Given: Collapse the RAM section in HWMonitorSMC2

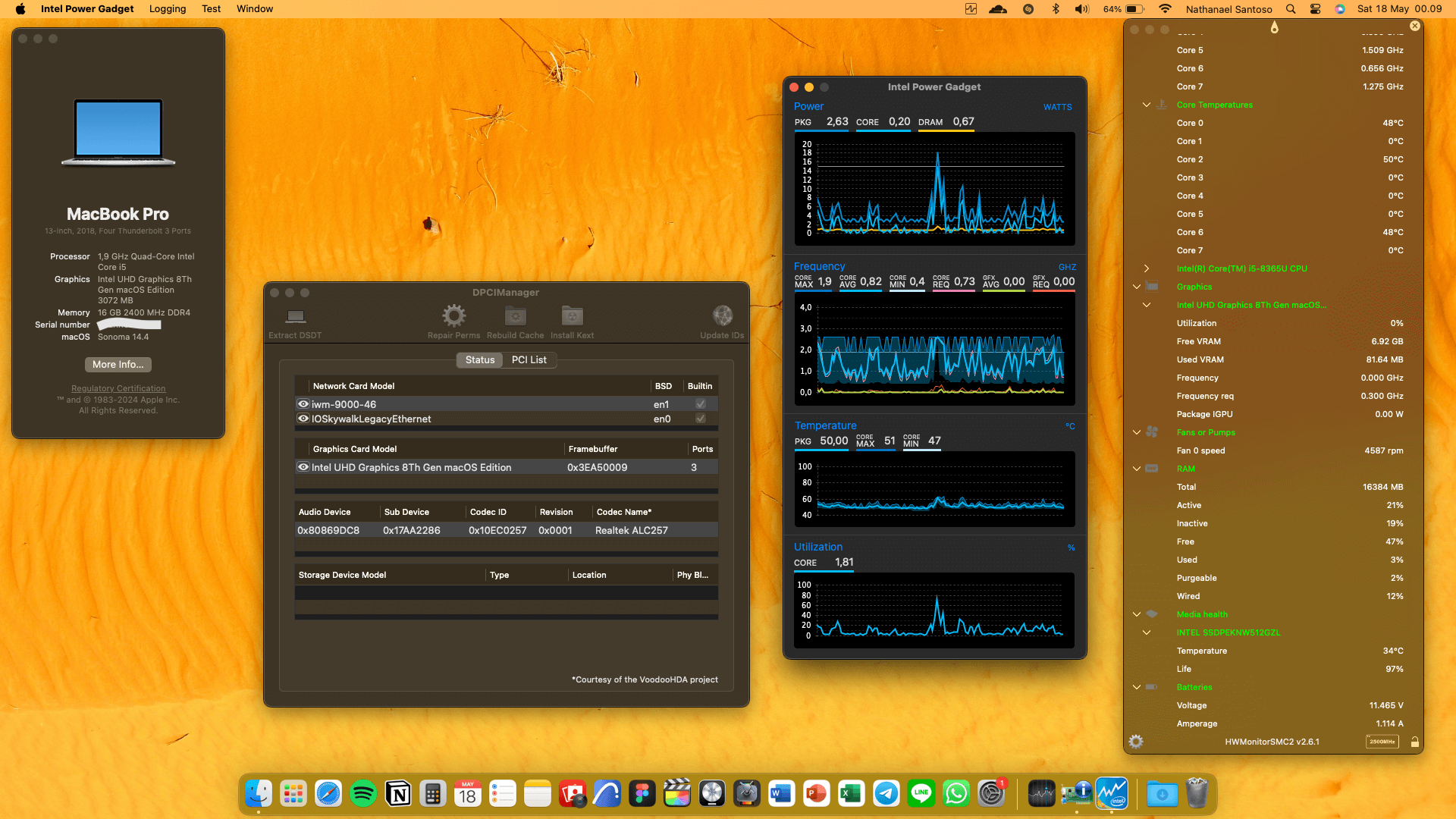Looking at the screenshot, I should click(x=1135, y=469).
